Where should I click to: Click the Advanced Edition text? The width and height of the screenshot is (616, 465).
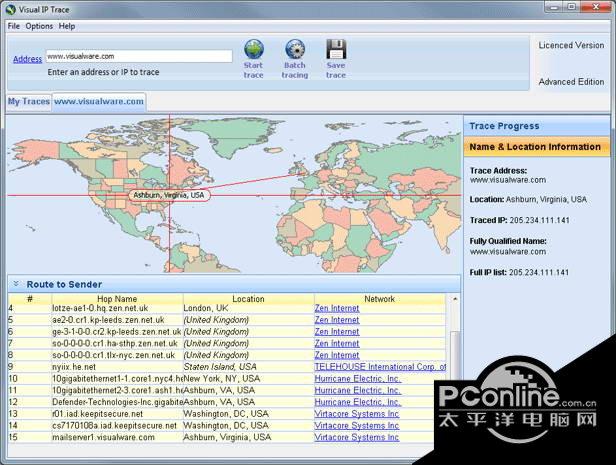click(x=571, y=82)
